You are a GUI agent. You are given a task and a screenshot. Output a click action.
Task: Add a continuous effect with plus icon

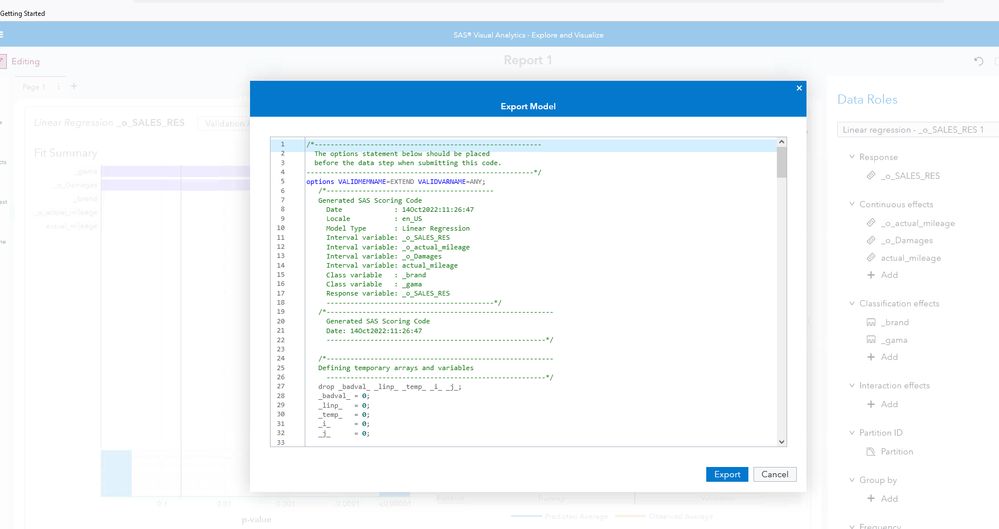[x=871, y=275]
